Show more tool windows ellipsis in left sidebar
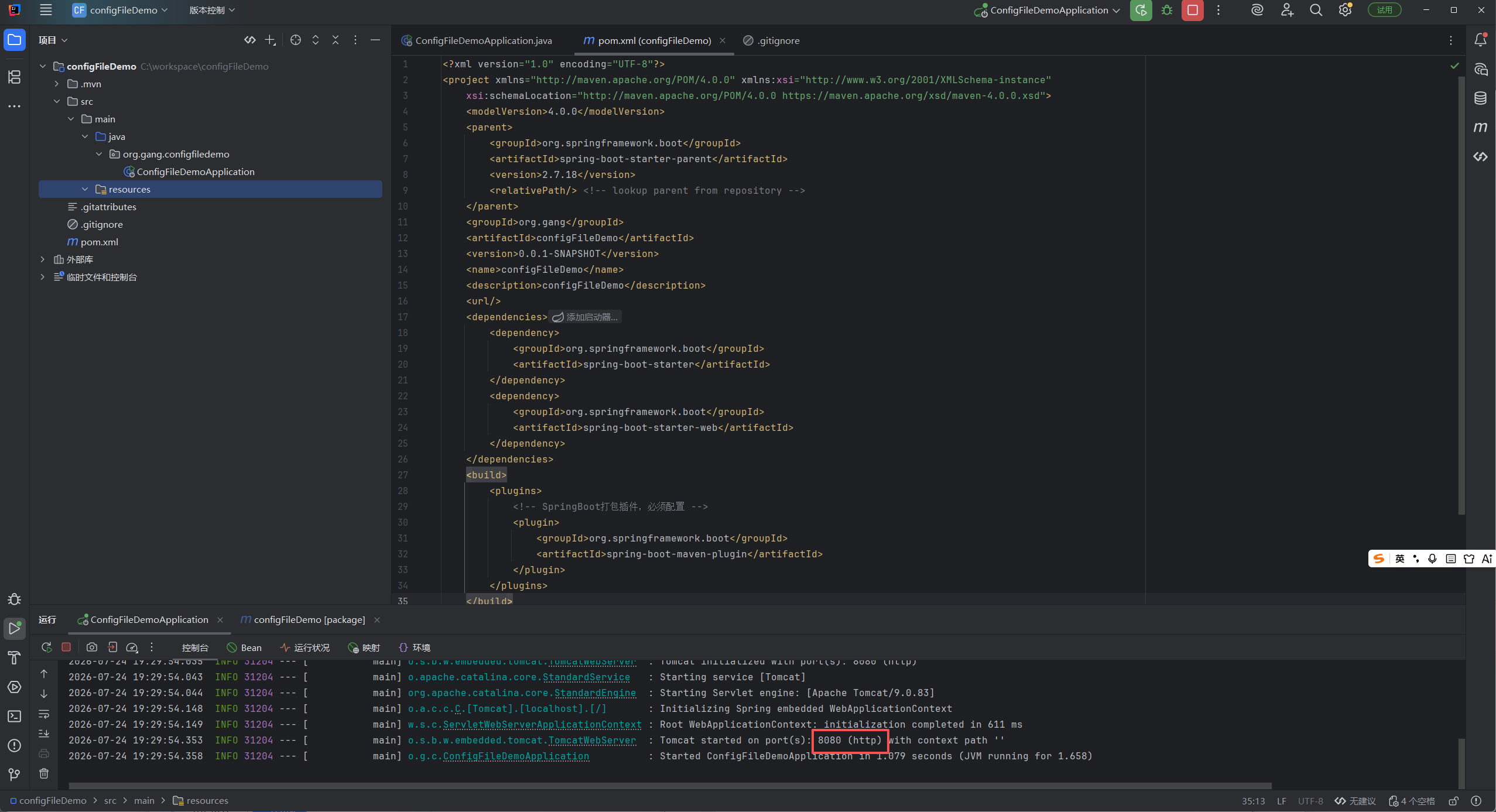The height and width of the screenshot is (812, 1496). click(x=15, y=106)
